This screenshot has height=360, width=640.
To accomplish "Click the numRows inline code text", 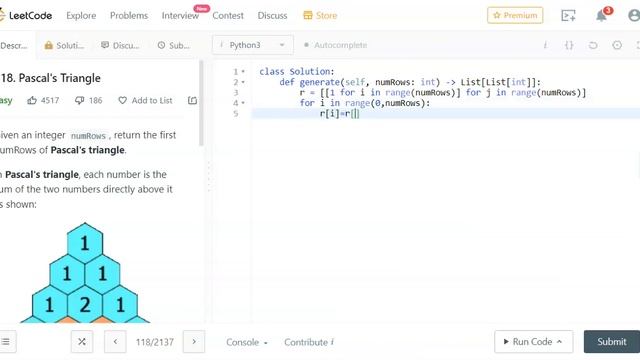I will pos(88,136).
